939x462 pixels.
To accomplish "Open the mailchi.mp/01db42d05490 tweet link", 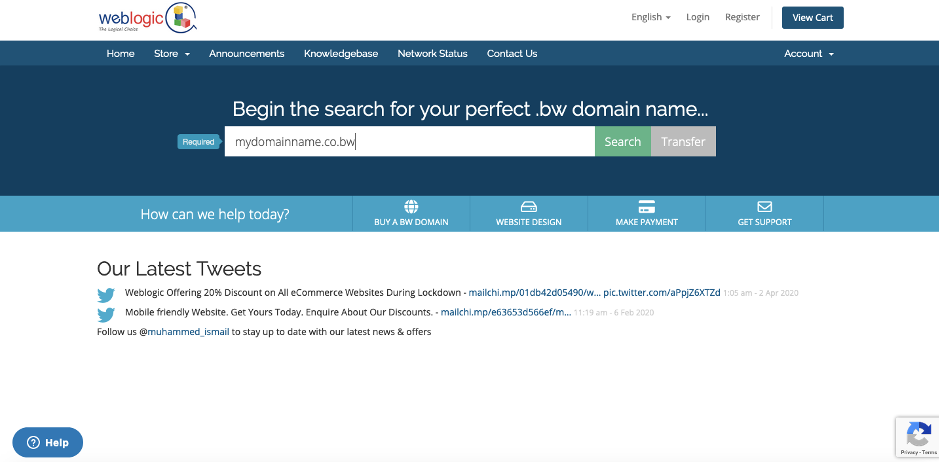I will 534,293.
